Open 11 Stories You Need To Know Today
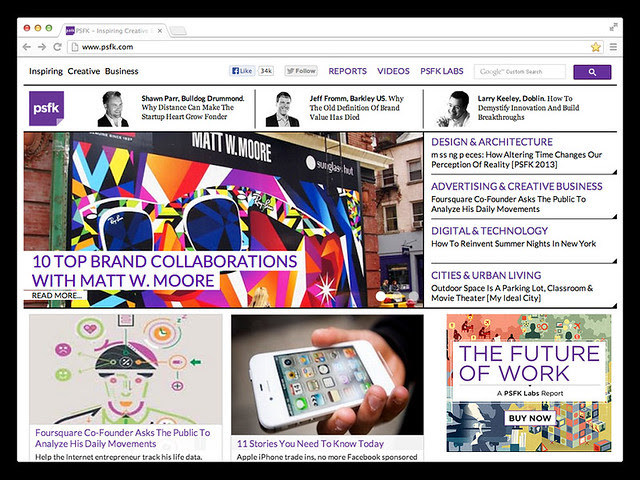Image resolution: width=640 pixels, height=480 pixels. click(310, 444)
